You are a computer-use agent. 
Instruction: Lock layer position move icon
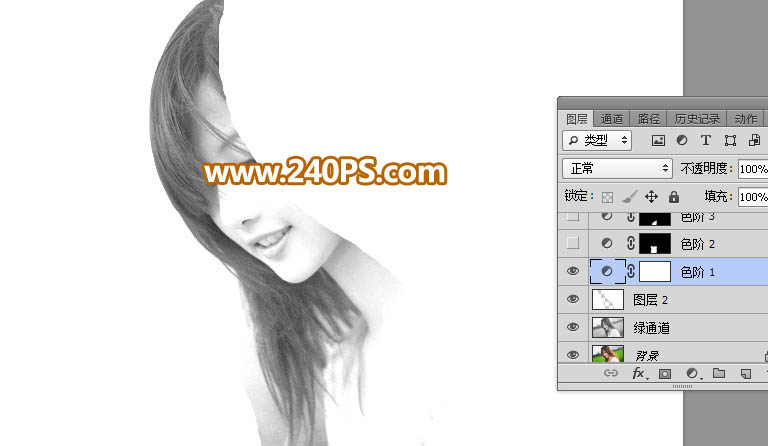(x=651, y=197)
